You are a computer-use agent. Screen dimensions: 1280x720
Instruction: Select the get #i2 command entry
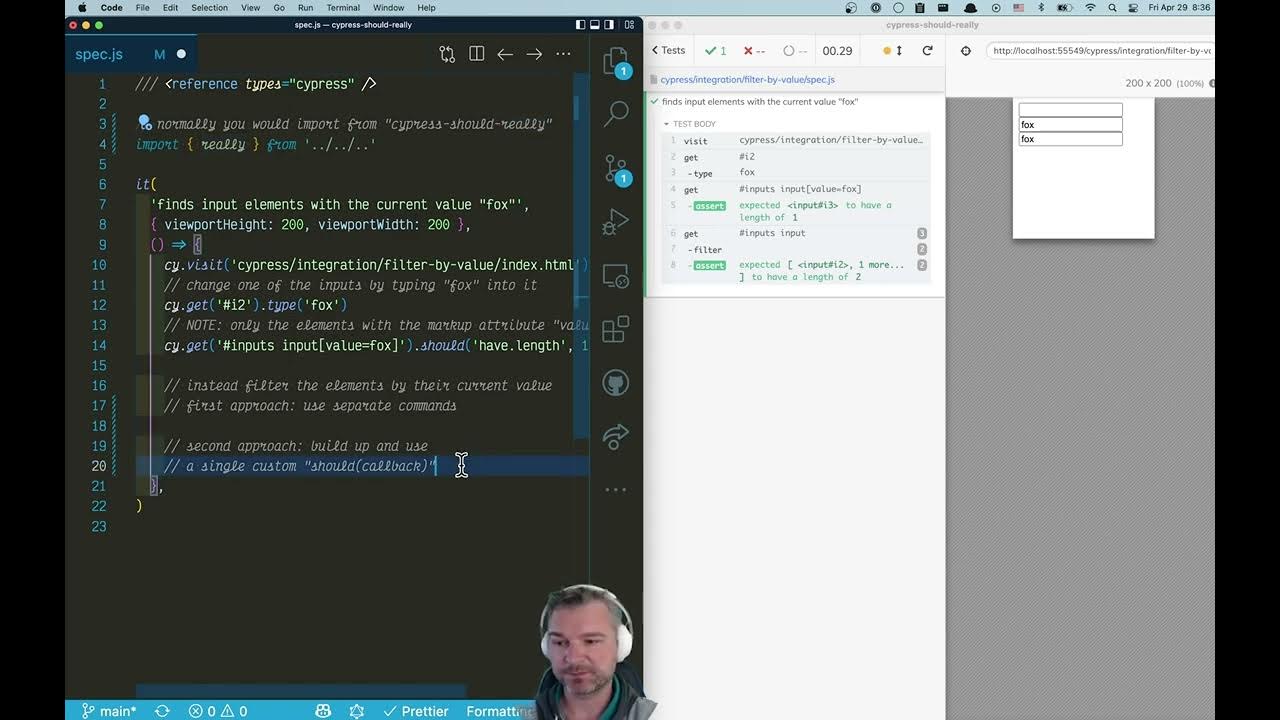pyautogui.click(x=796, y=157)
